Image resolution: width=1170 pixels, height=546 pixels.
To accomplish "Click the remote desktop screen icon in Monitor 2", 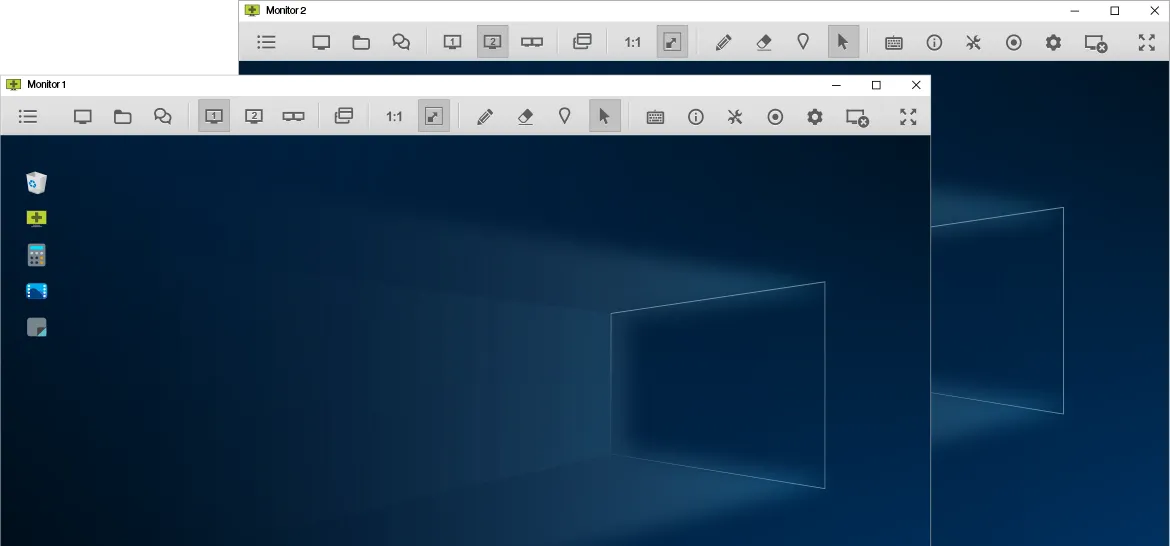I will 321,42.
